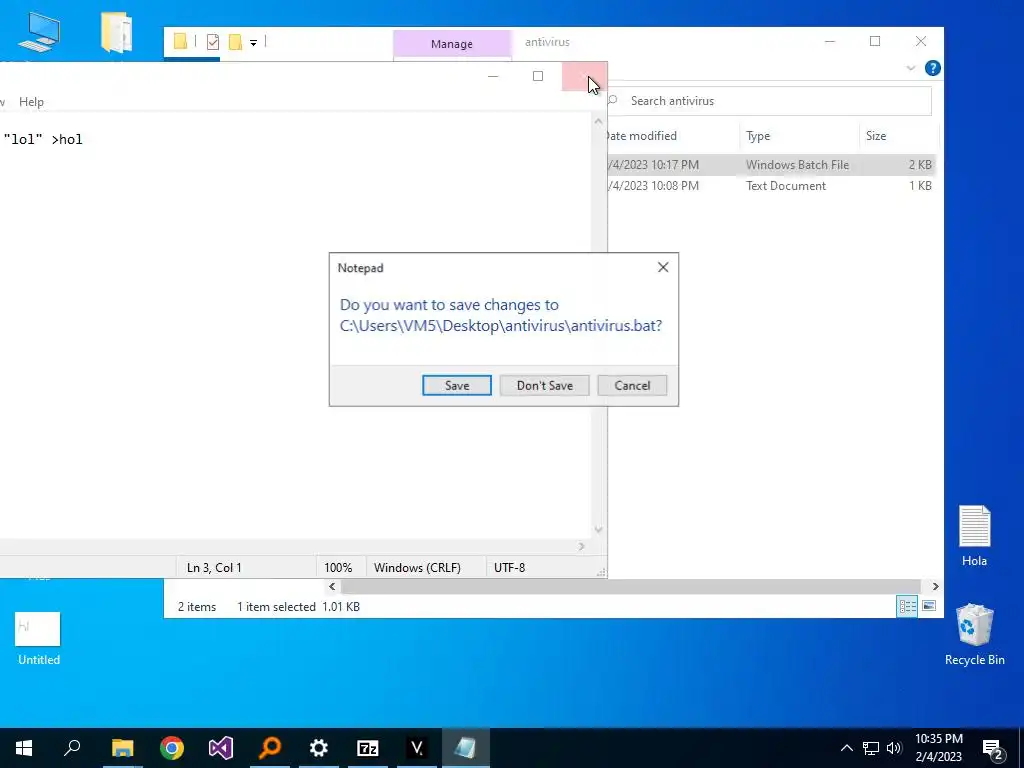Open Visual Studio from taskbar
This screenshot has width=1024, height=768.
click(x=221, y=748)
